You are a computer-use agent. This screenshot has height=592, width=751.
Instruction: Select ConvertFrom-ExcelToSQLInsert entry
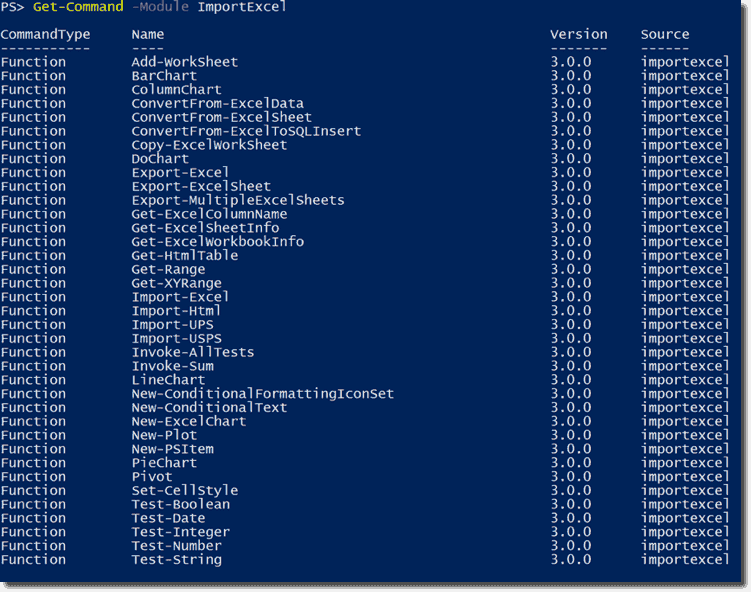(246, 131)
